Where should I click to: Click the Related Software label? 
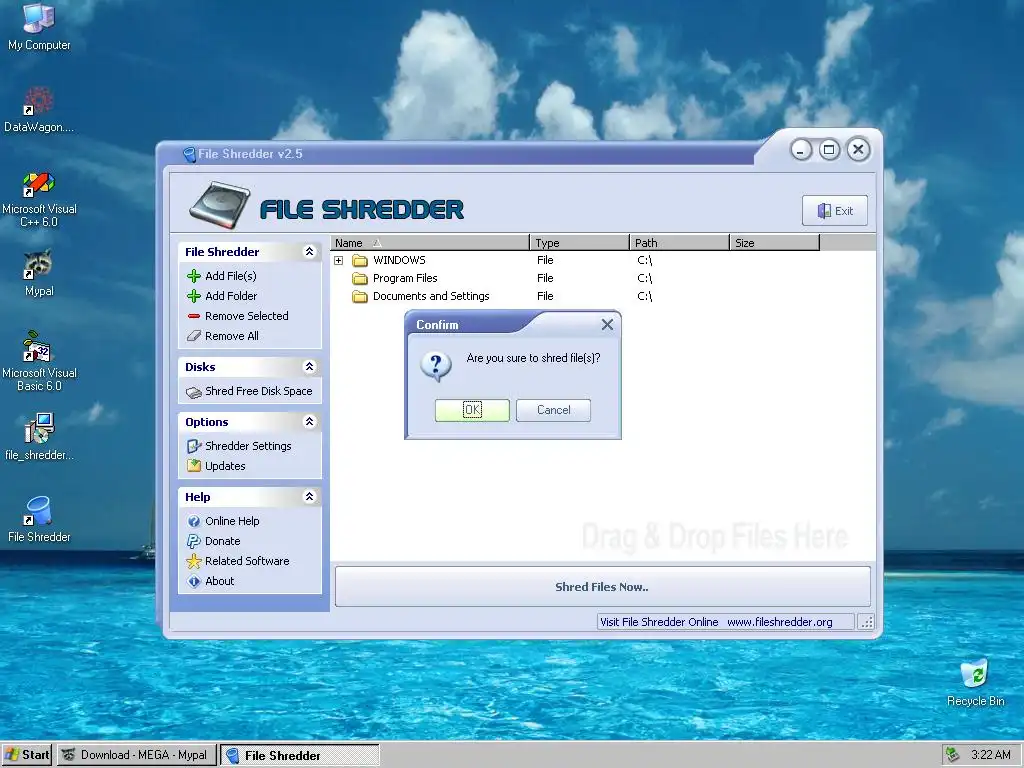[x=247, y=561]
